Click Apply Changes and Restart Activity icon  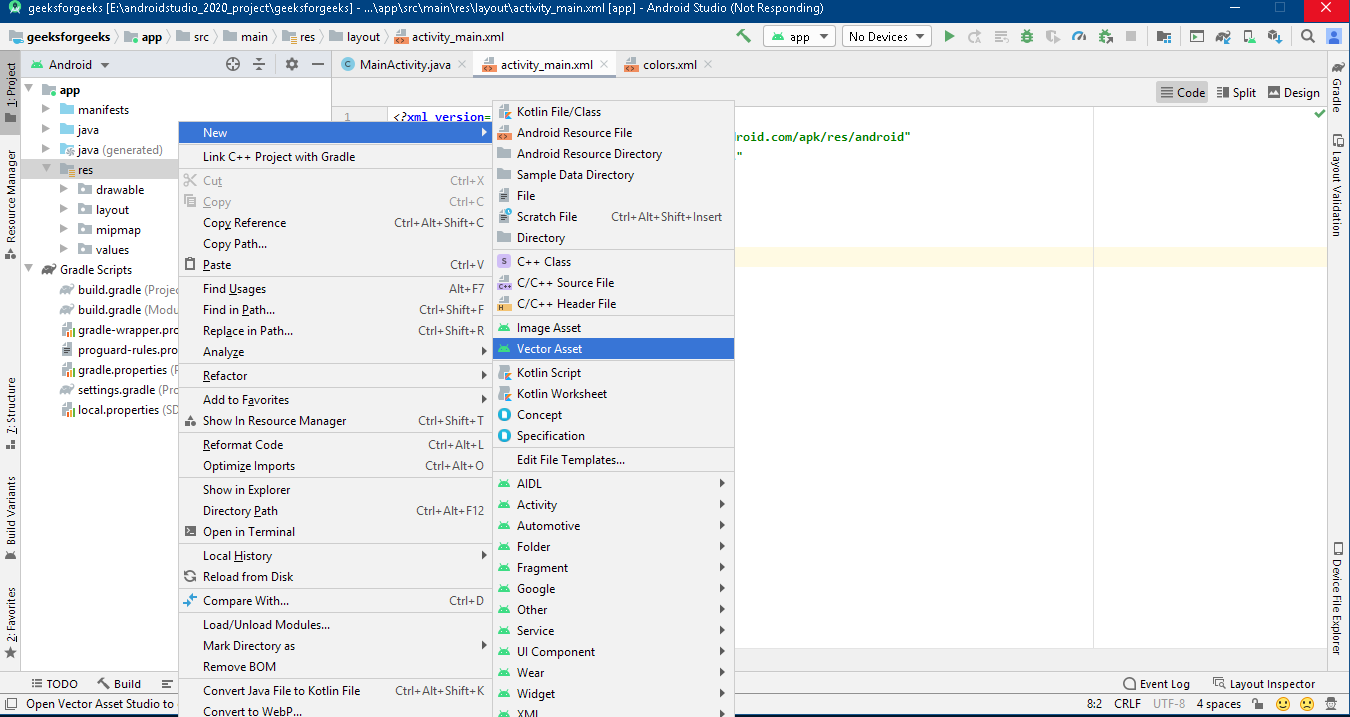(975, 36)
